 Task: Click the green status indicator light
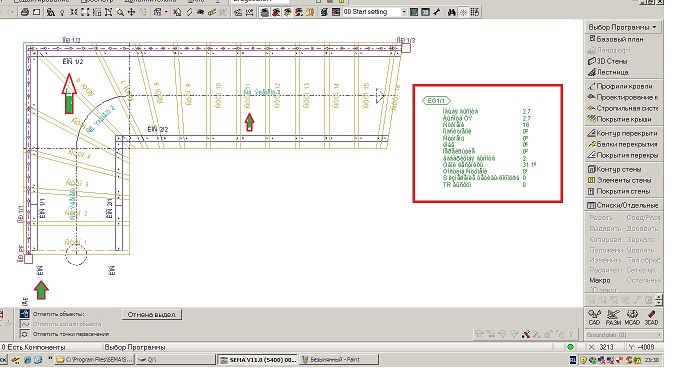coord(570,347)
